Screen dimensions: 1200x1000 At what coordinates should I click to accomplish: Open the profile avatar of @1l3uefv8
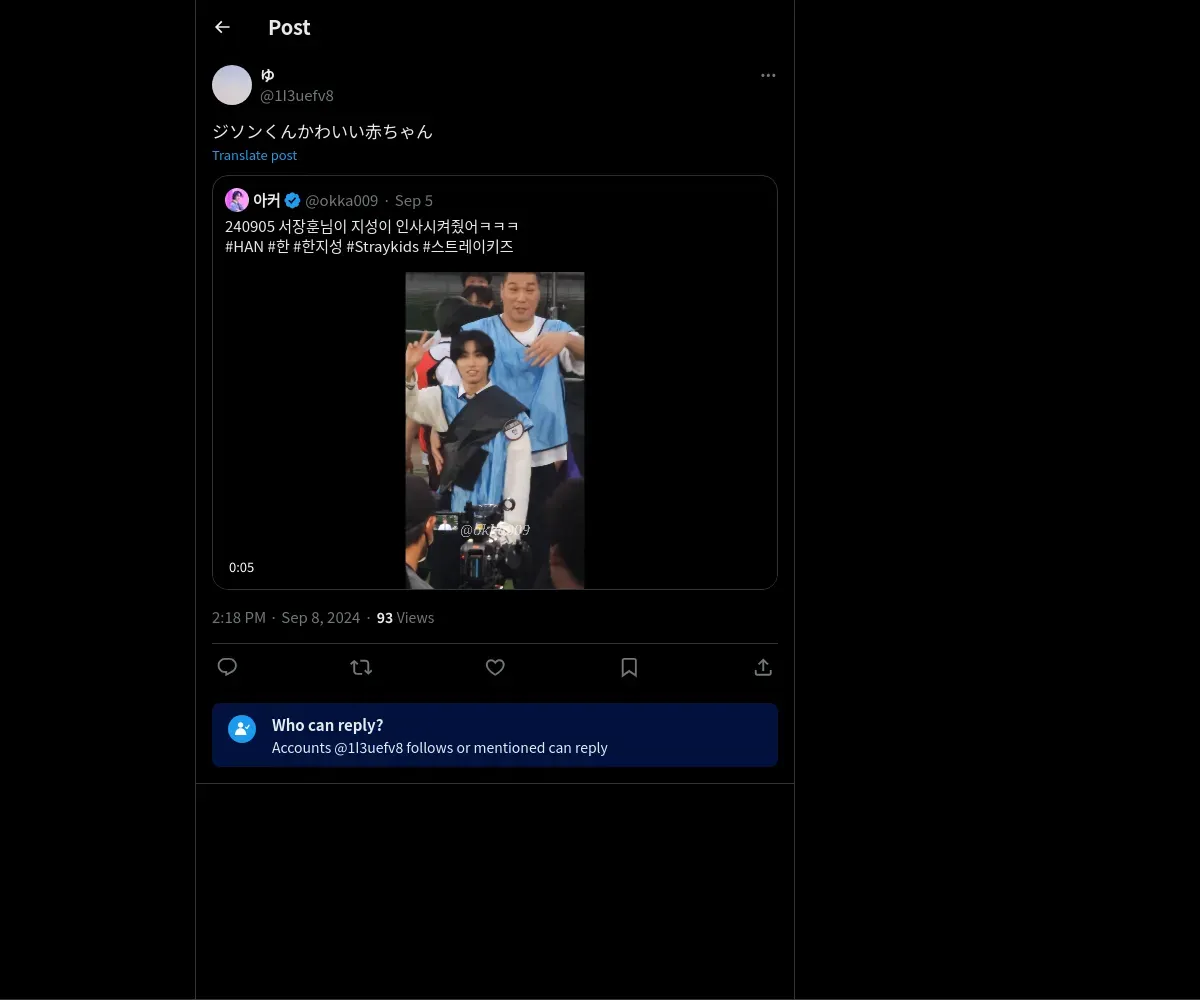tap(232, 85)
